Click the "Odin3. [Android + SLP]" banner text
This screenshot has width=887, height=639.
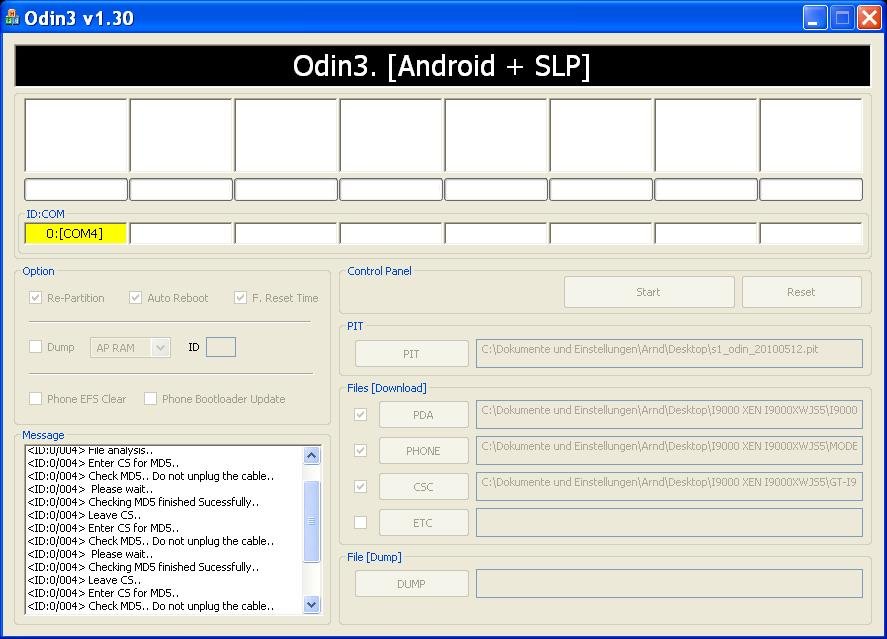(442, 66)
